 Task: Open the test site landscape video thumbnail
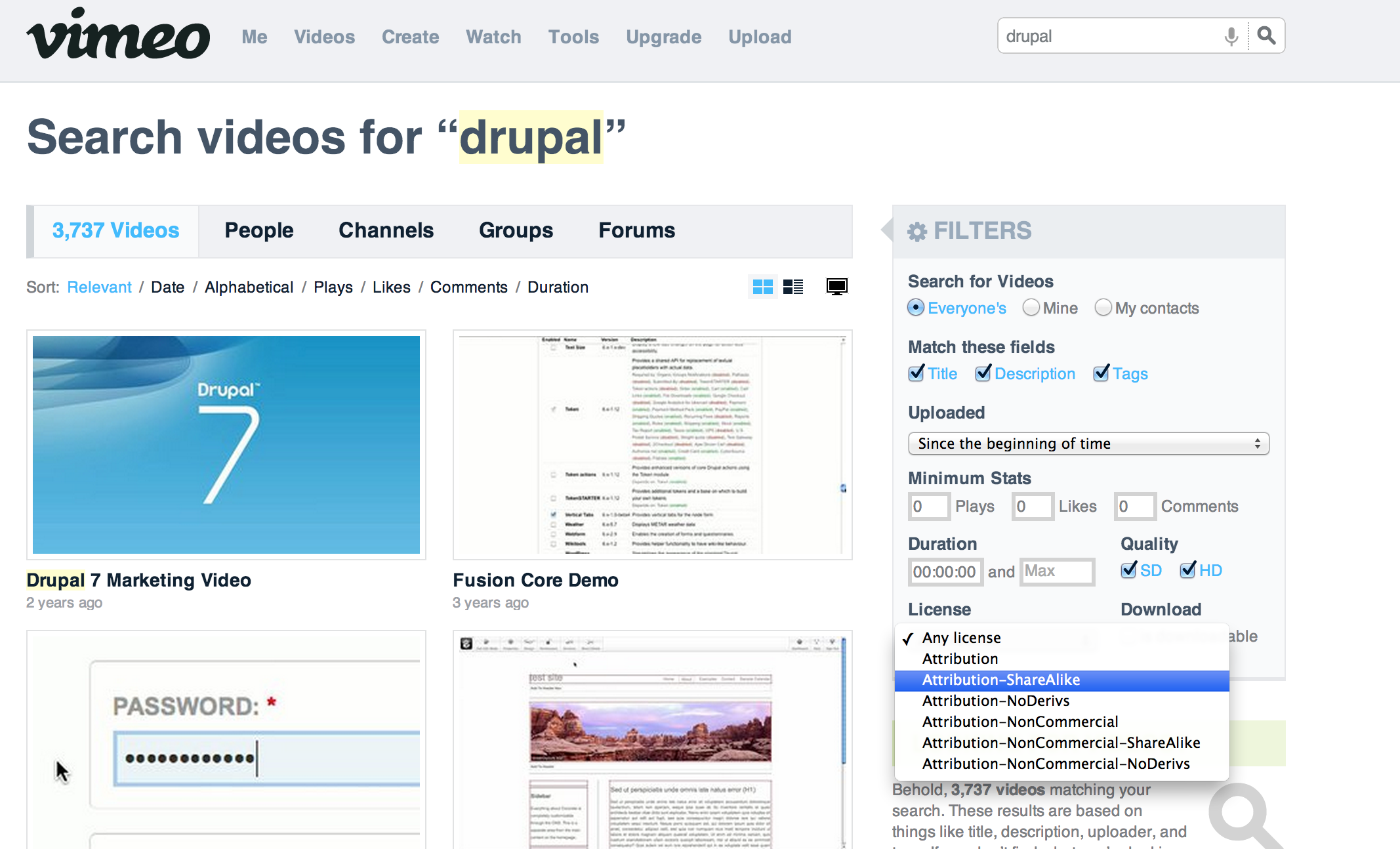point(653,740)
